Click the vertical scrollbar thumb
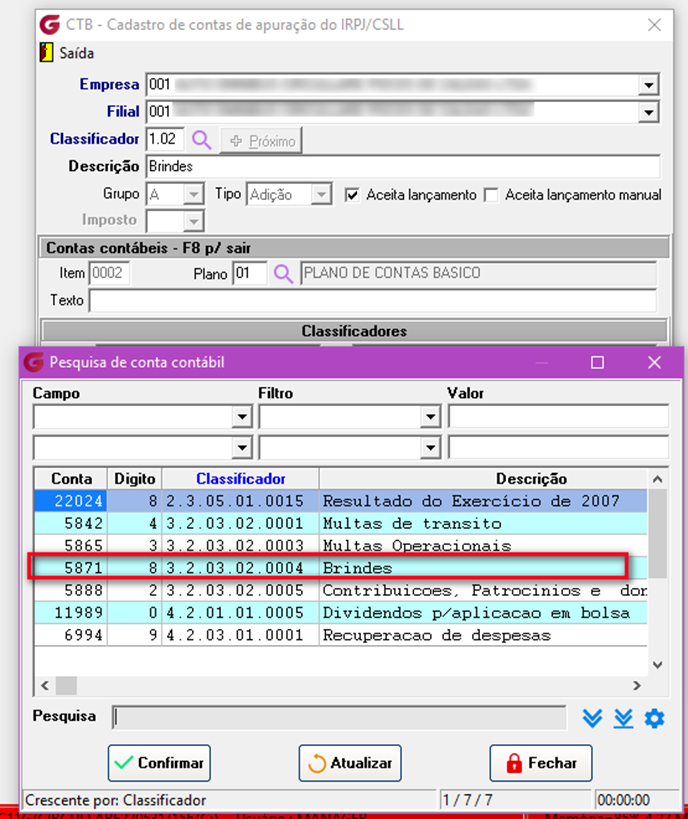This screenshot has height=819, width=688. [658, 533]
